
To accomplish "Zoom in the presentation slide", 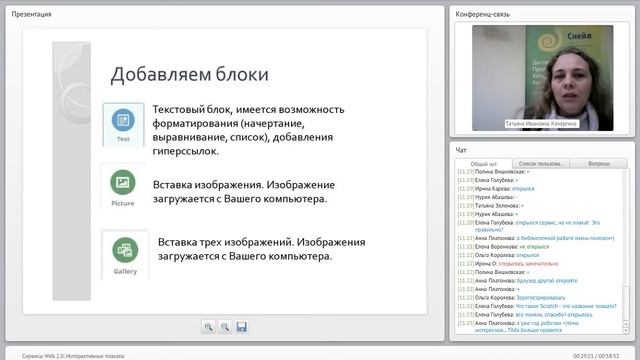I will (208, 327).
